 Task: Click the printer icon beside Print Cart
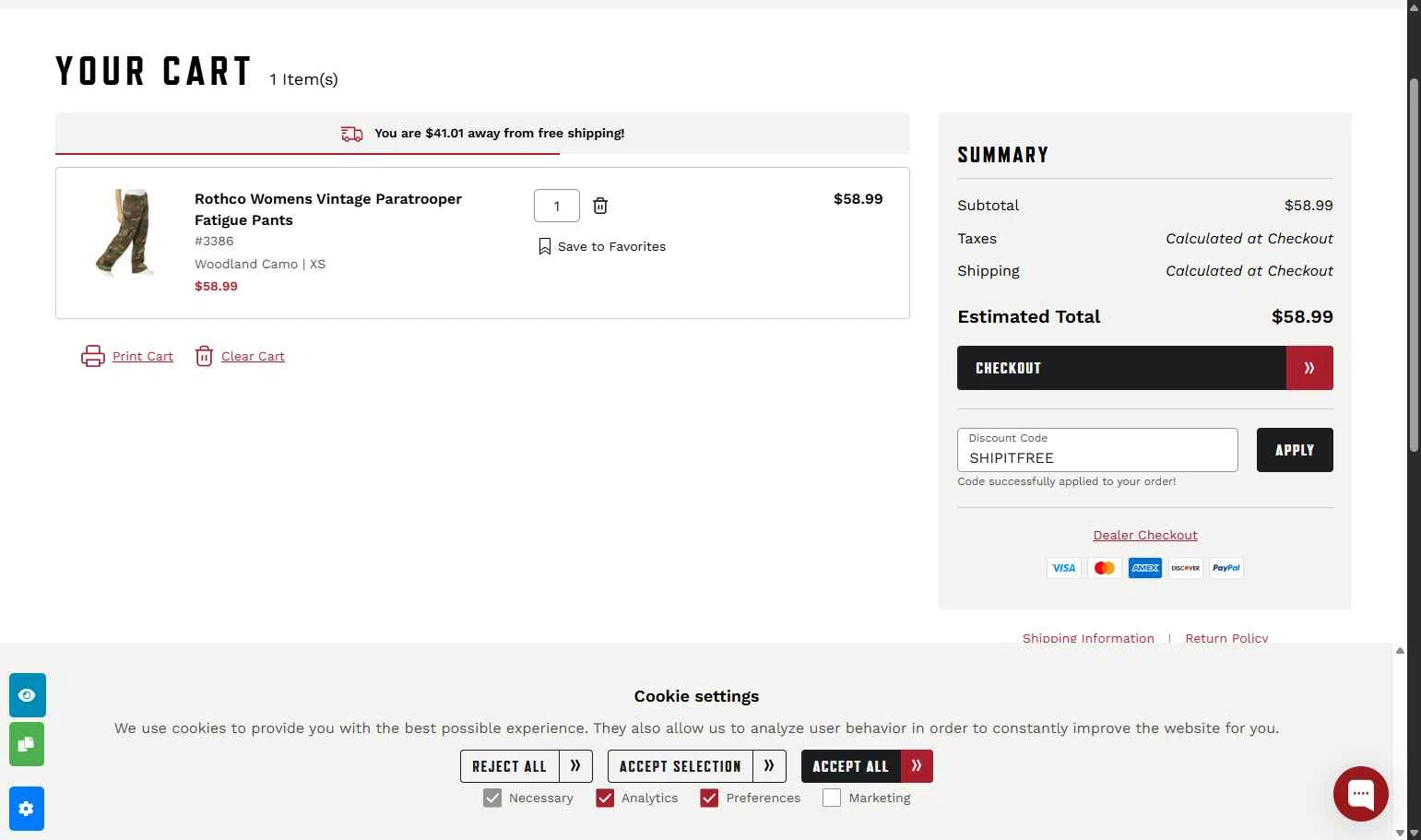[x=93, y=356]
